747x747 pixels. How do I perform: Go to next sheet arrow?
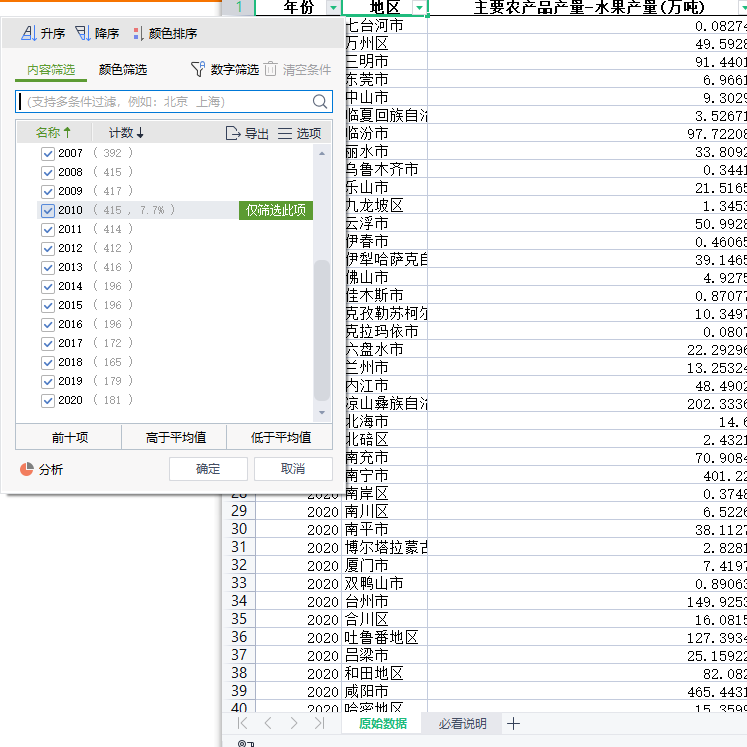[293, 723]
